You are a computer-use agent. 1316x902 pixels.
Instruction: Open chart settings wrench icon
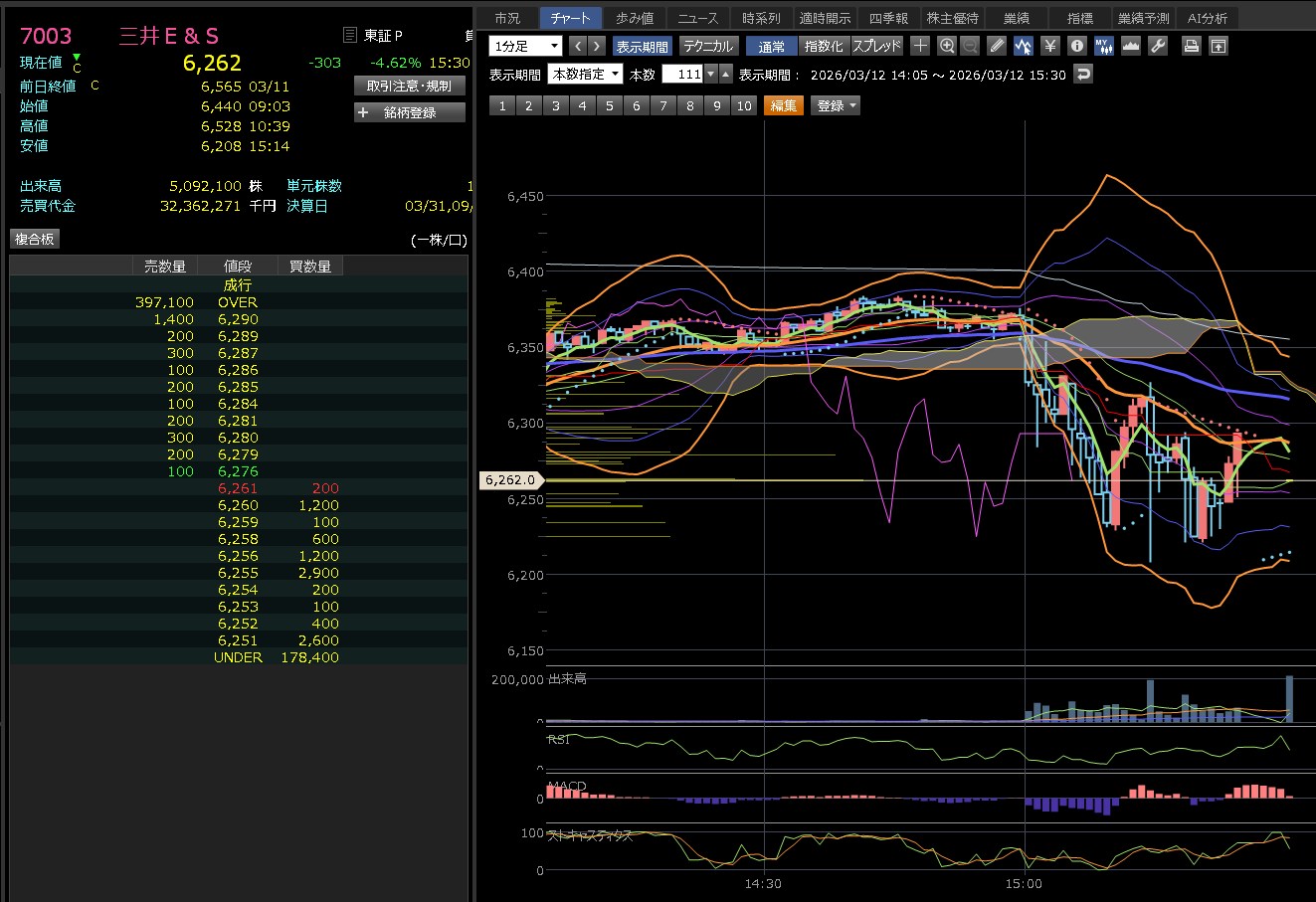(1157, 46)
